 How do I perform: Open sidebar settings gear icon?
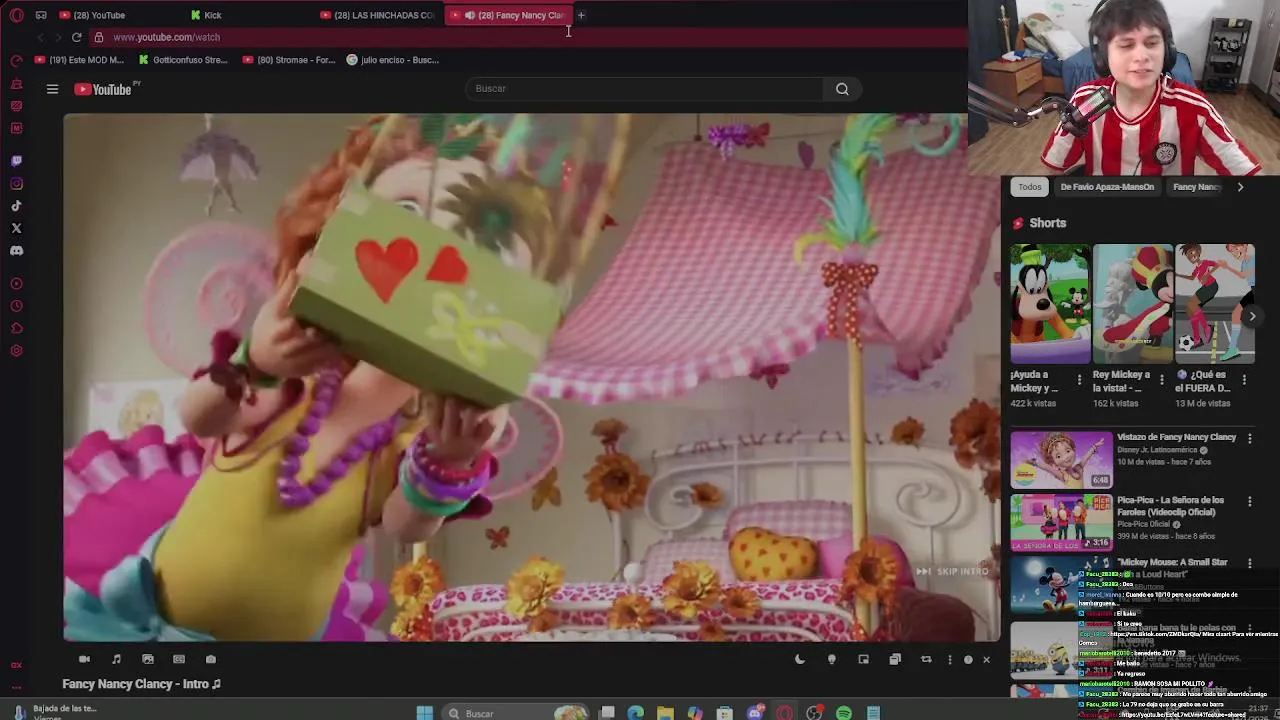[16, 351]
